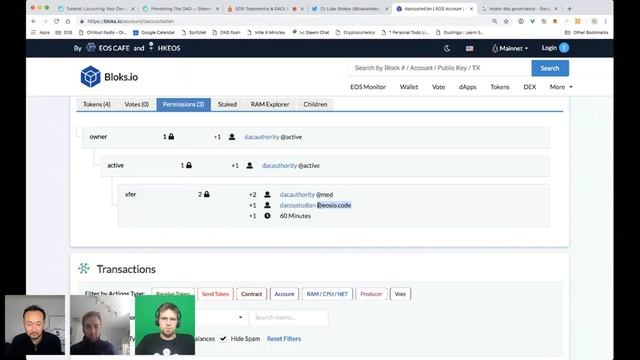Click zoom magnifier in address bar
Image resolution: width=640 pixels, height=360 pixels.
(x=495, y=21)
